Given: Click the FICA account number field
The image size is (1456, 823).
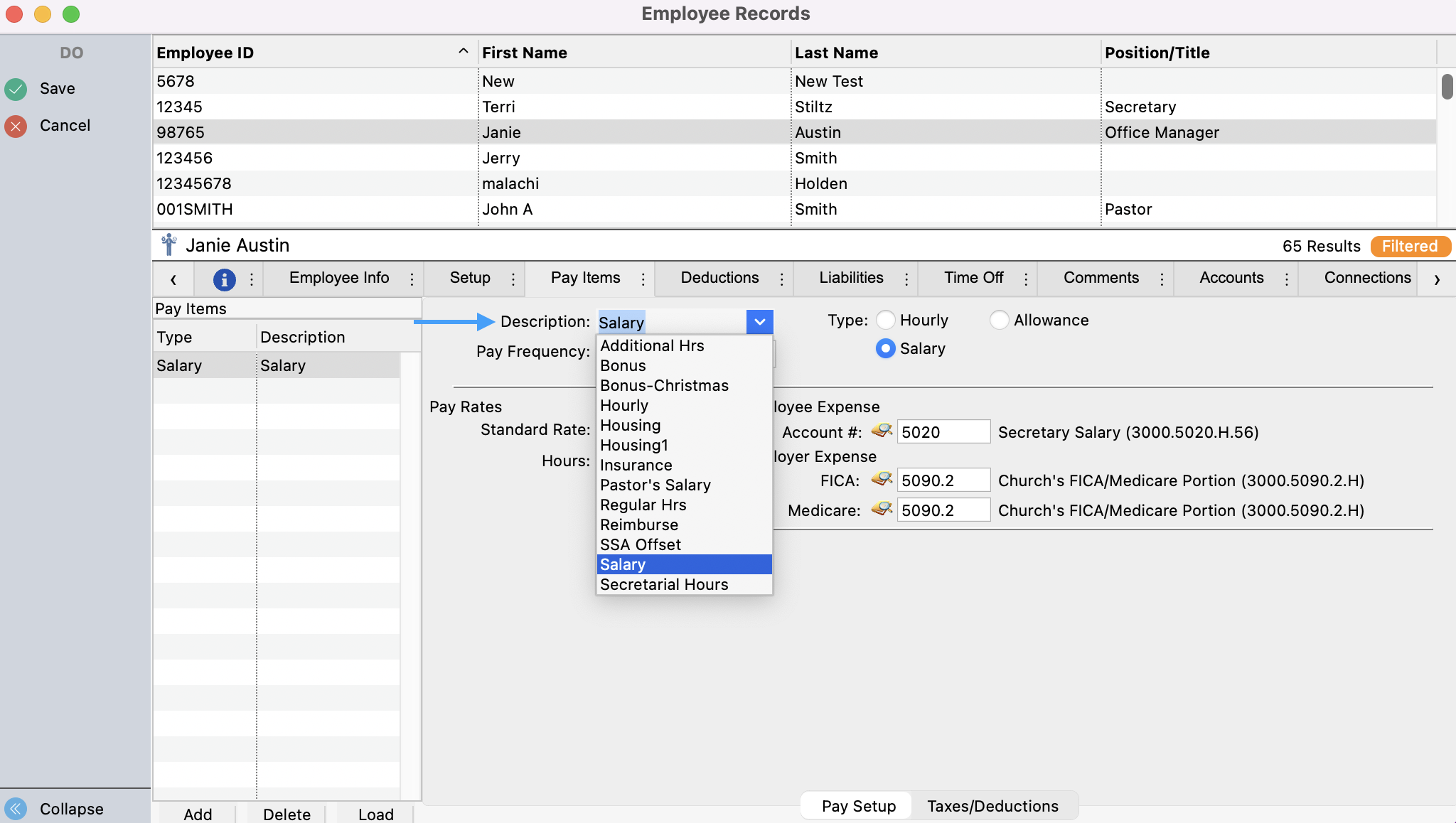Looking at the screenshot, I should [943, 480].
